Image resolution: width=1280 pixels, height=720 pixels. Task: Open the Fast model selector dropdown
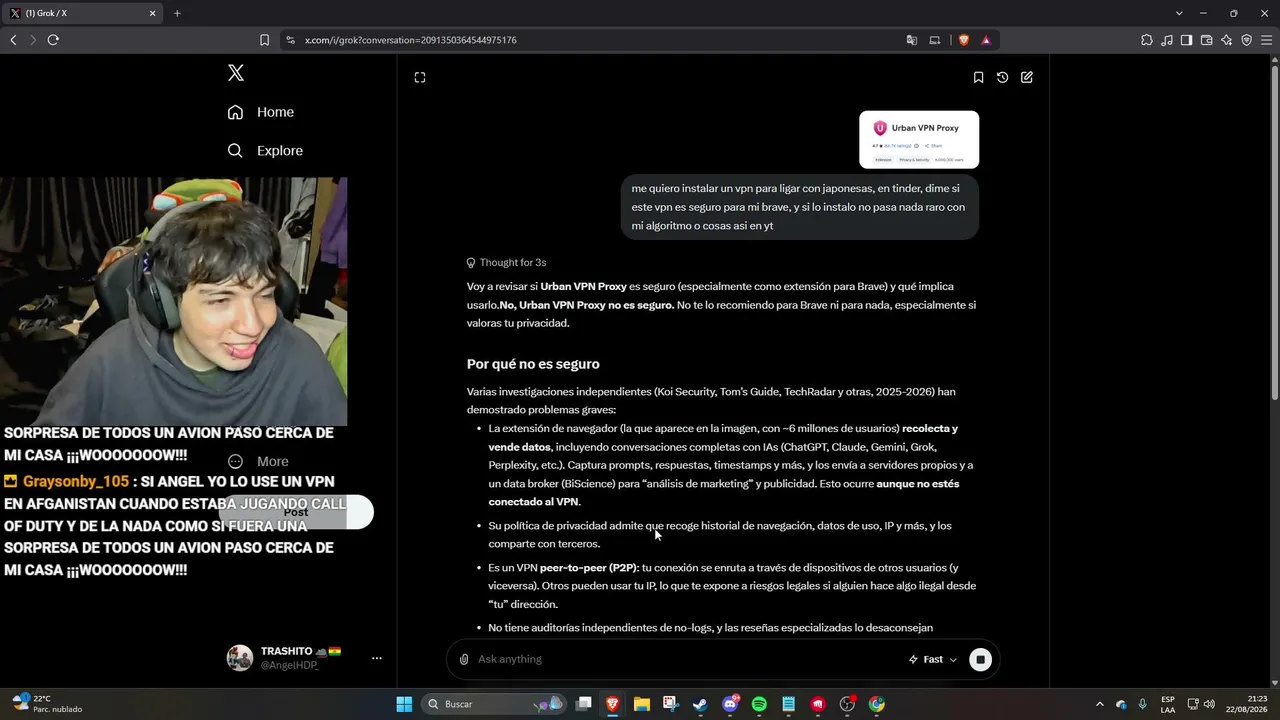point(932,659)
